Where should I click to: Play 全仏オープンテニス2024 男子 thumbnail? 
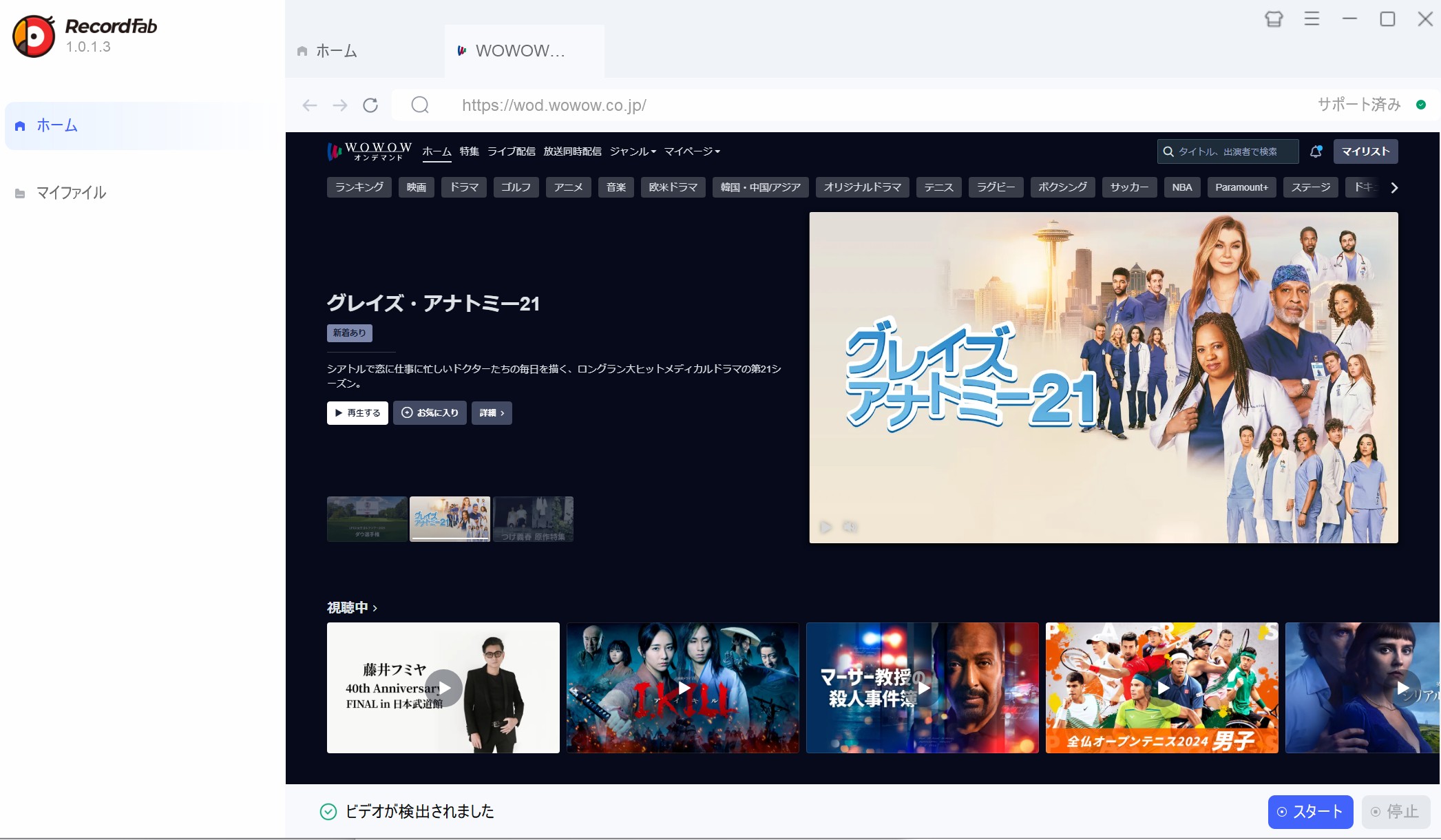click(x=1162, y=688)
